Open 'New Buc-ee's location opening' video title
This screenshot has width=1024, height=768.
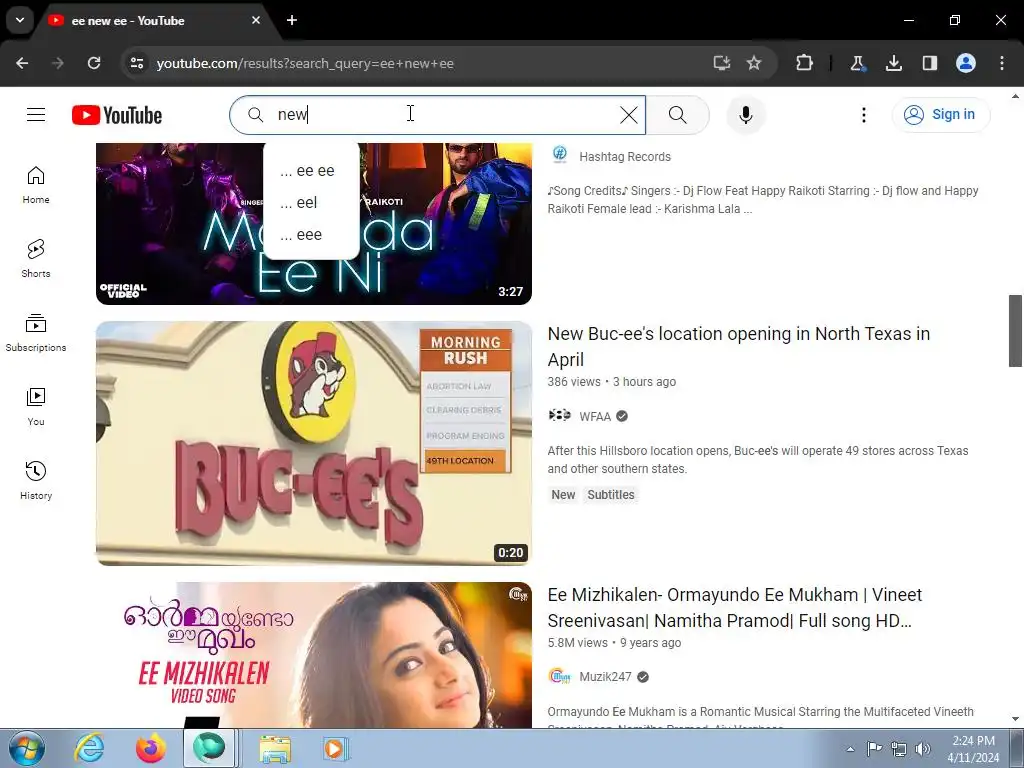(x=739, y=347)
